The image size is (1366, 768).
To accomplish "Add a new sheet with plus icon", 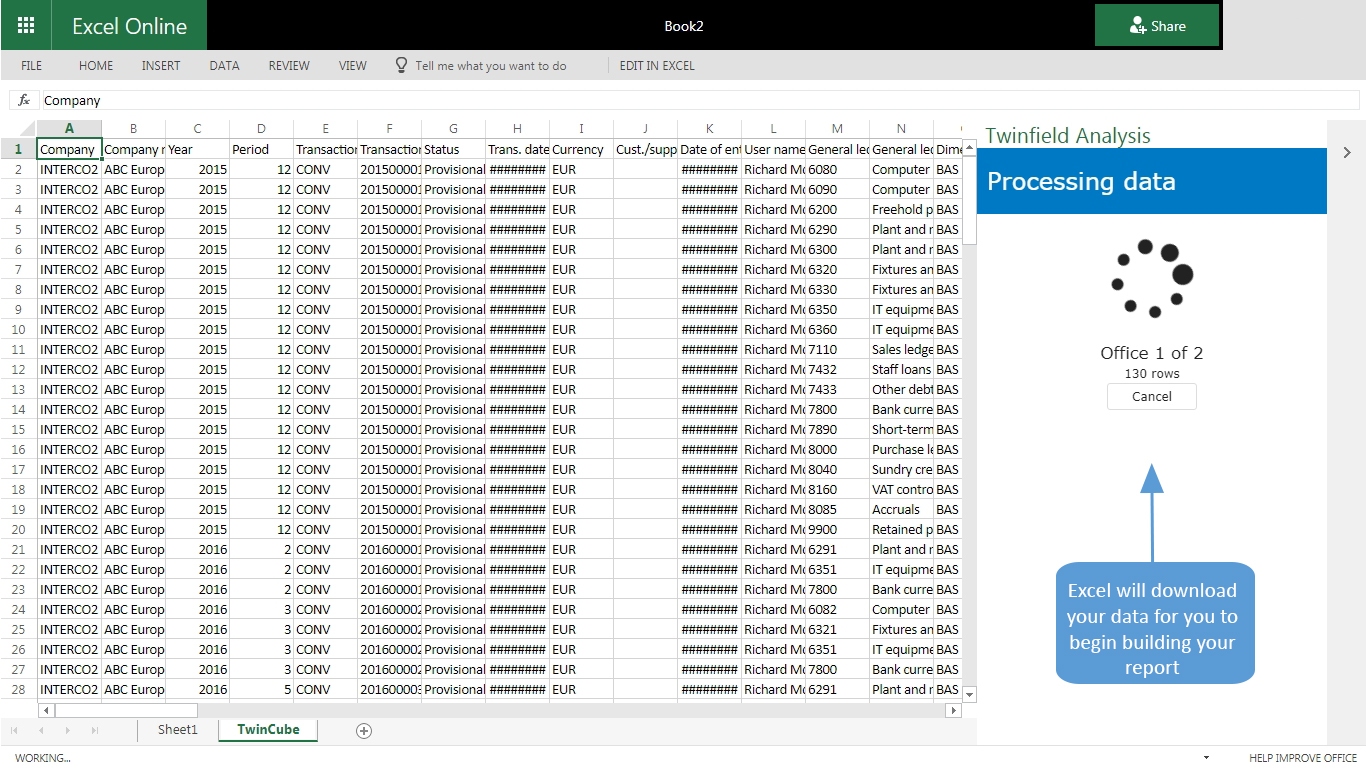I will pyautogui.click(x=364, y=731).
